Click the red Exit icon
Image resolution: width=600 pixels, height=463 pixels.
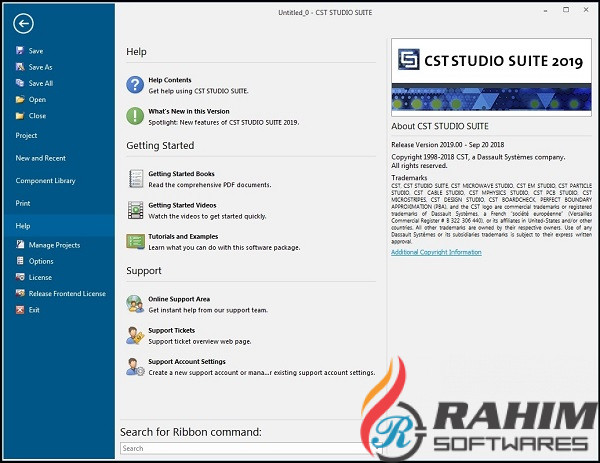tap(20, 310)
